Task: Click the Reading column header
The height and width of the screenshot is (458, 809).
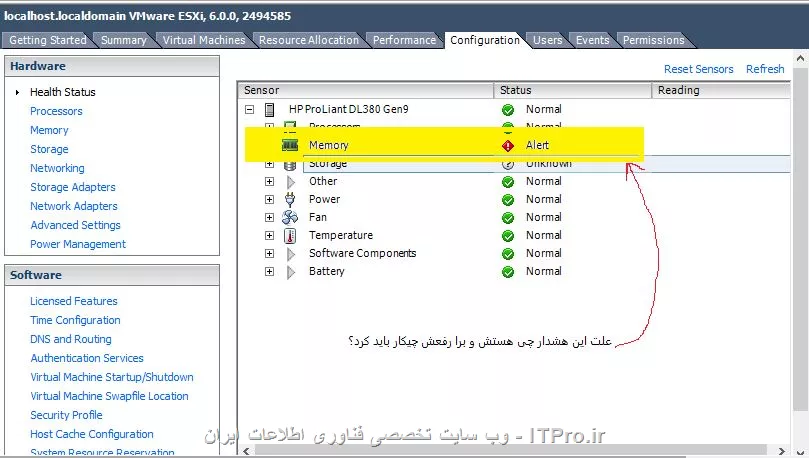Action: click(721, 90)
